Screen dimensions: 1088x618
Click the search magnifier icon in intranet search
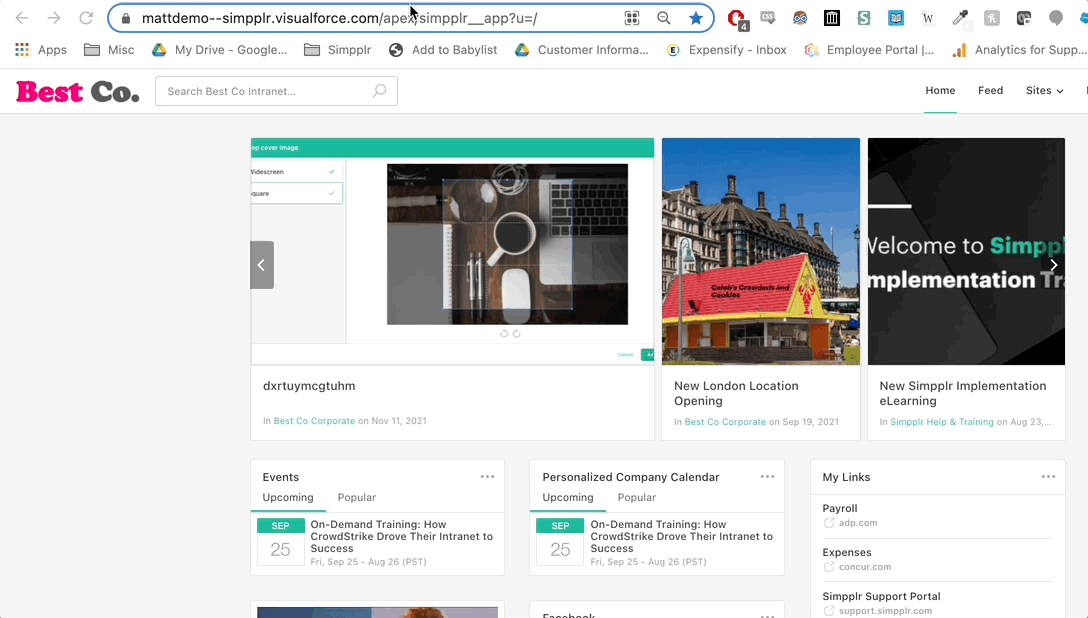coord(380,91)
